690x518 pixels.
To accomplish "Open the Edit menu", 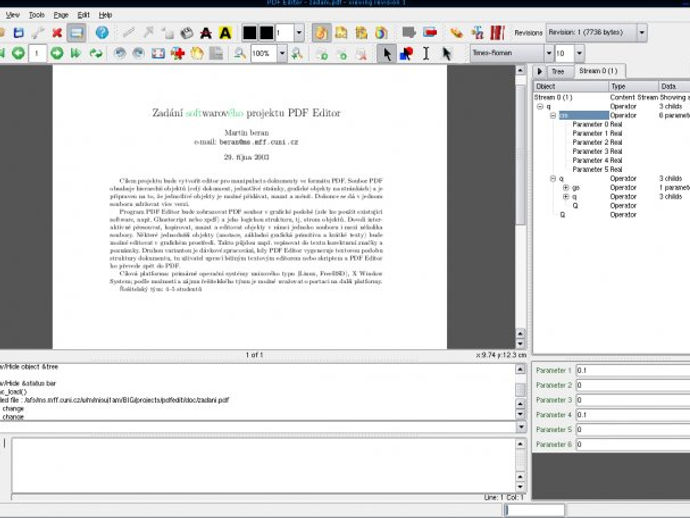I will tap(84, 15).
